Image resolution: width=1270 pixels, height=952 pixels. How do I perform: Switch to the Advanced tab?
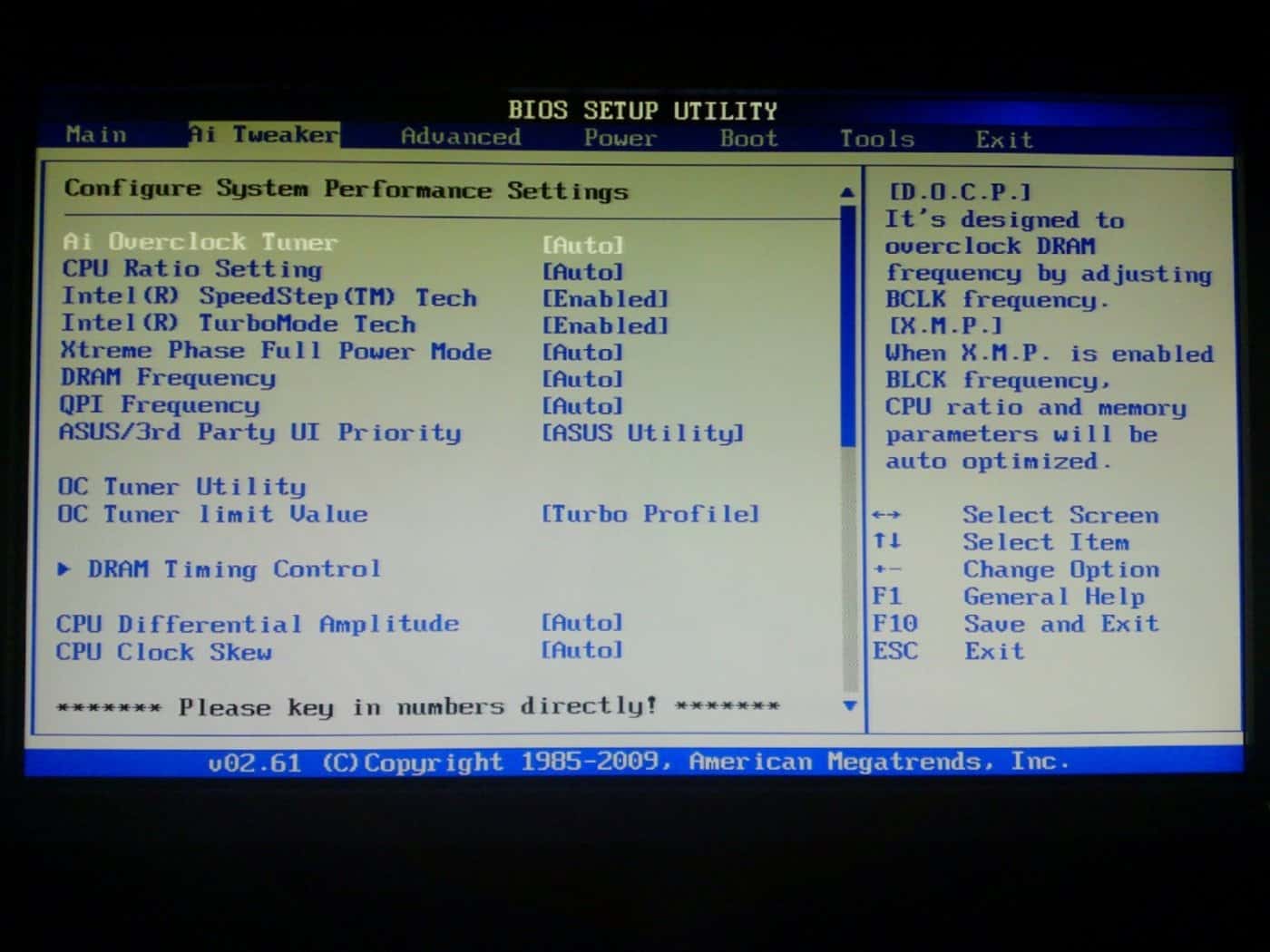click(461, 137)
